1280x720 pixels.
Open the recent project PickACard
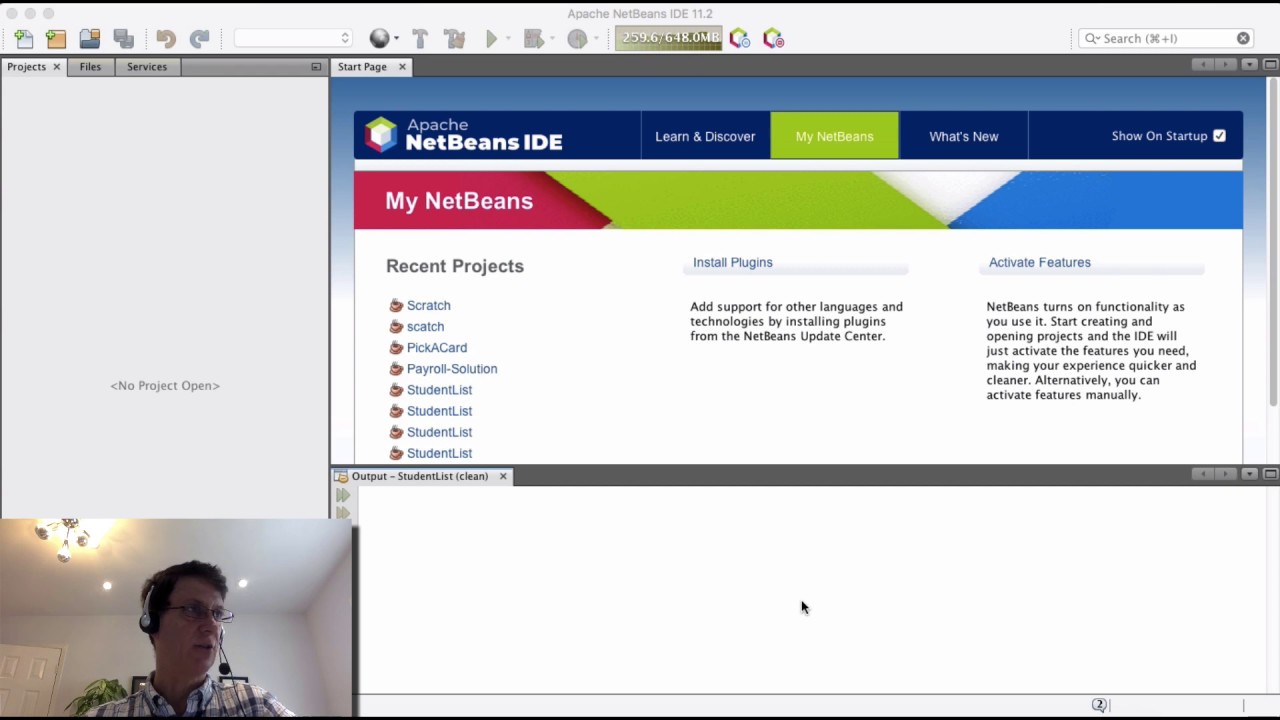tap(437, 347)
